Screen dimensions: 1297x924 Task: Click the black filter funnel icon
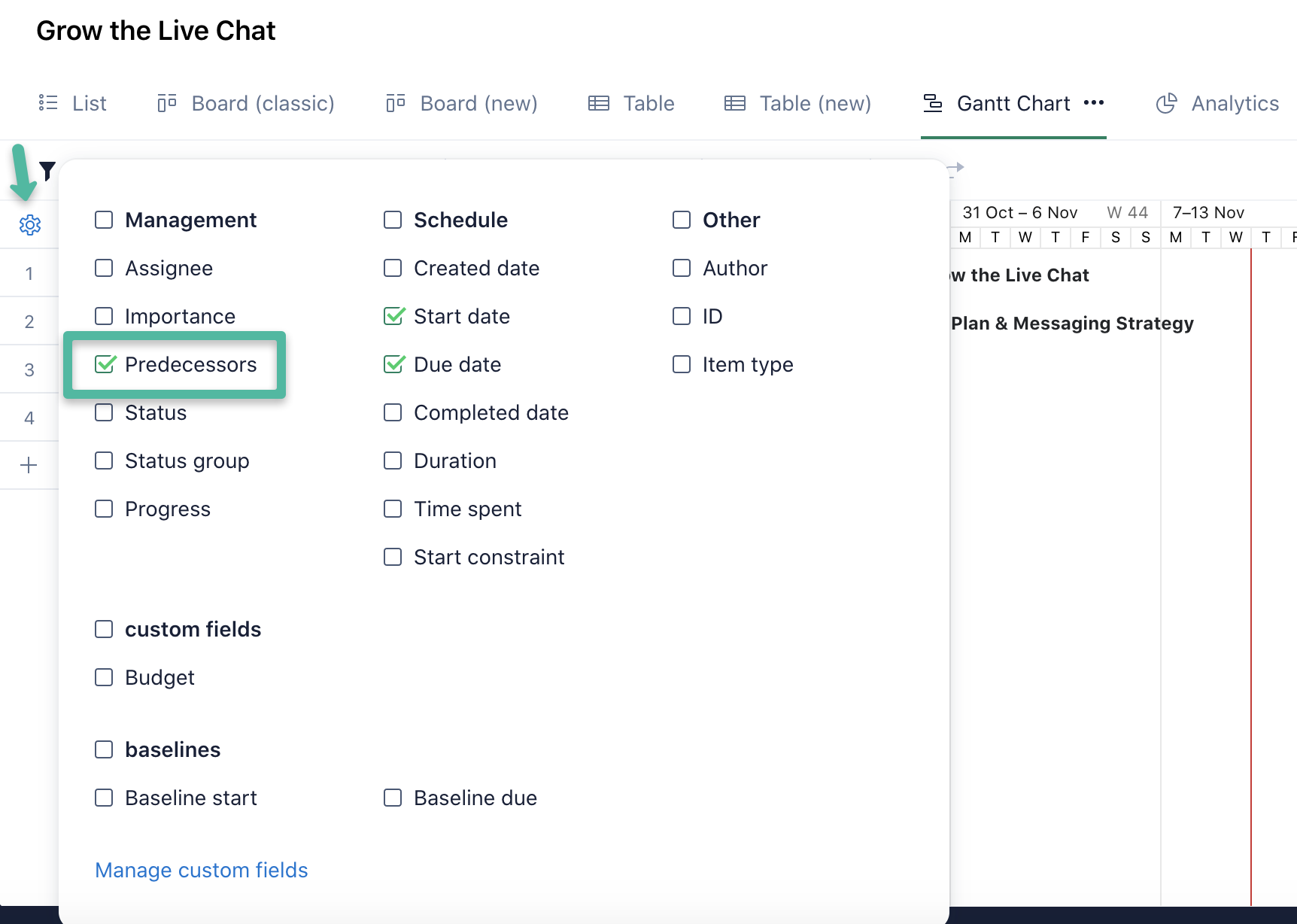coord(47,171)
